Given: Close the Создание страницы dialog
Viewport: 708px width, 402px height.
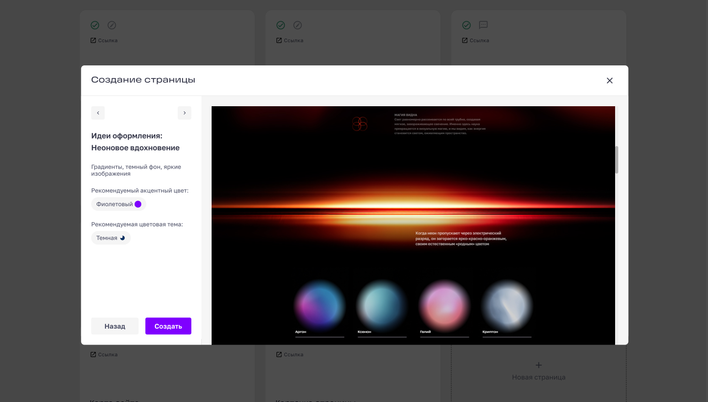Looking at the screenshot, I should (609, 80).
